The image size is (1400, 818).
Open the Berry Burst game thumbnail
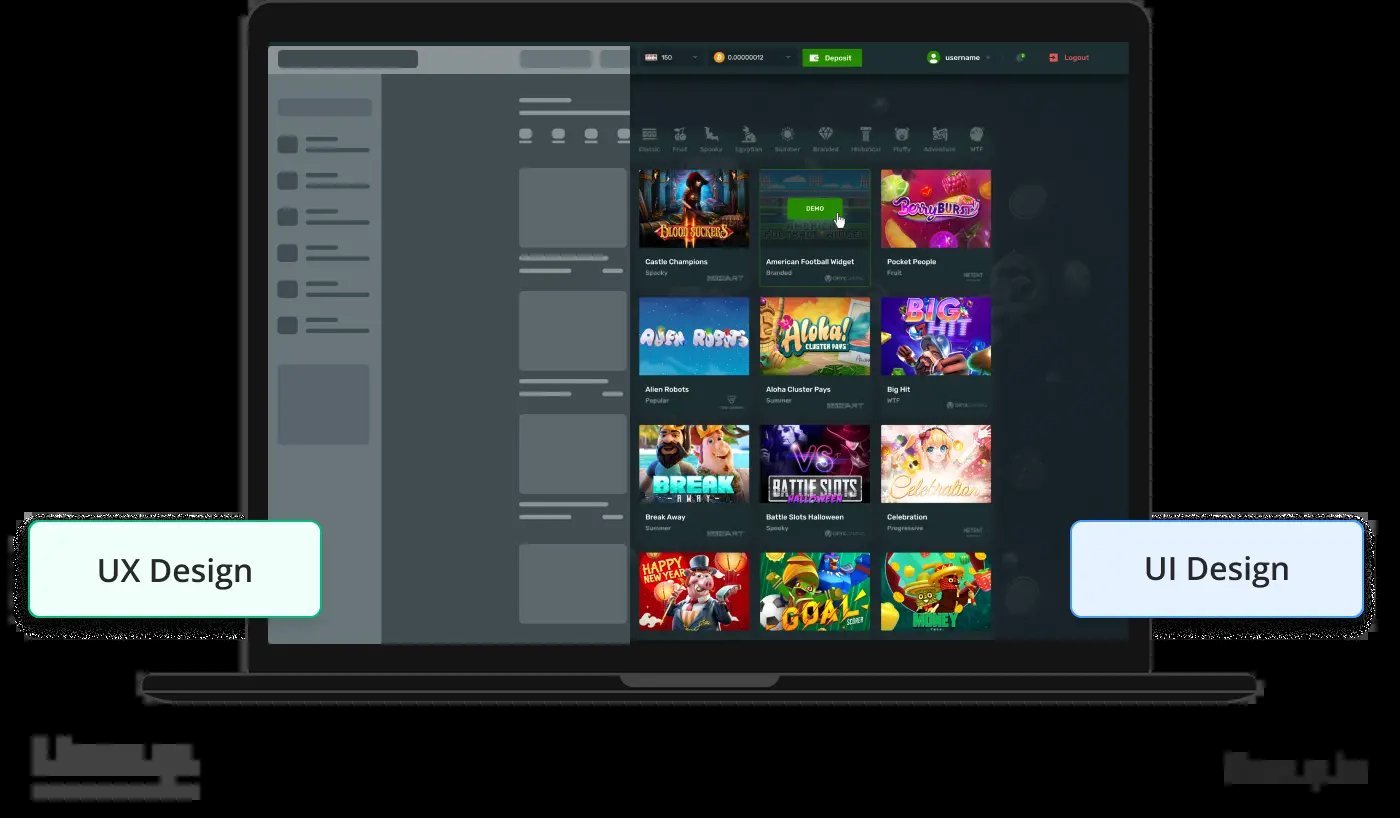(x=936, y=208)
